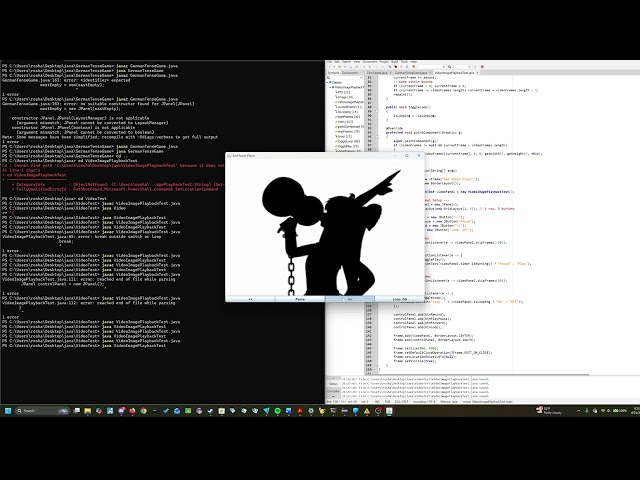Open the Document menu in Geany
Image resolution: width=640 pixels, height=480 pixels.
coord(370,62)
